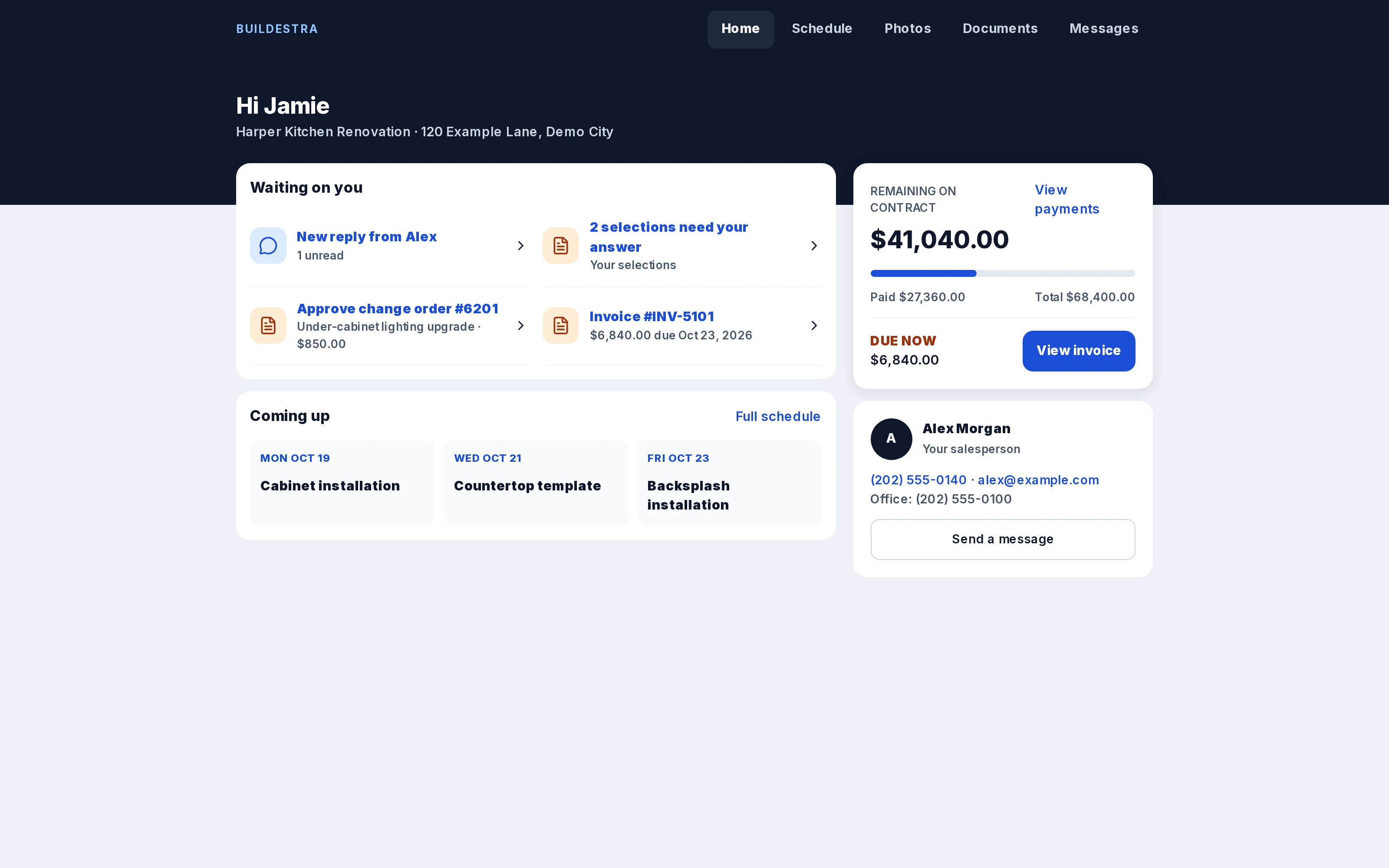Click the View invoice button
This screenshot has height=868, width=1389.
[x=1079, y=351]
